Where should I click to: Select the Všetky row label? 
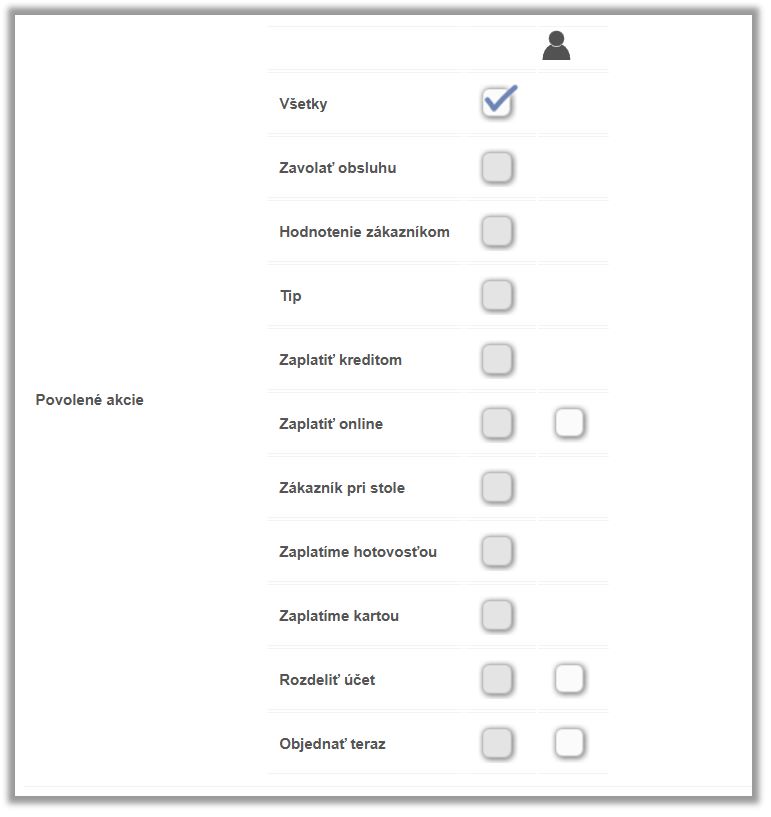303,104
